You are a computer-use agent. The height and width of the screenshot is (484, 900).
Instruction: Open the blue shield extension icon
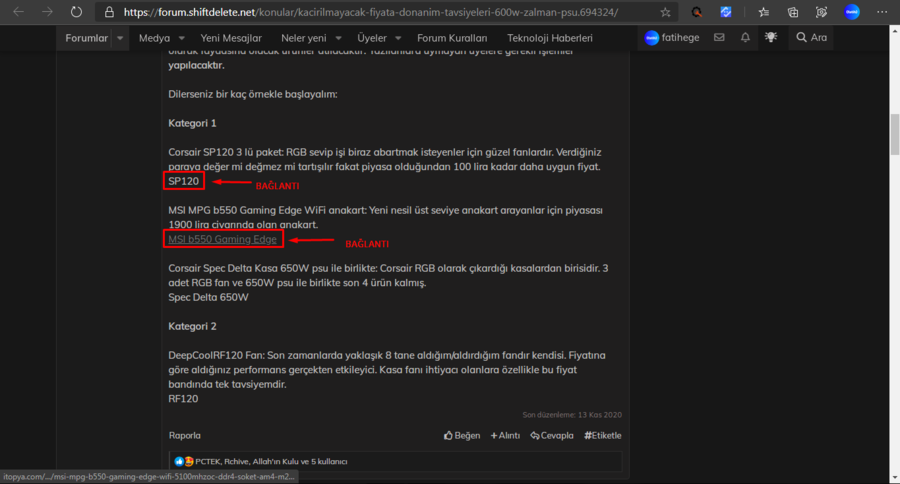click(x=726, y=12)
